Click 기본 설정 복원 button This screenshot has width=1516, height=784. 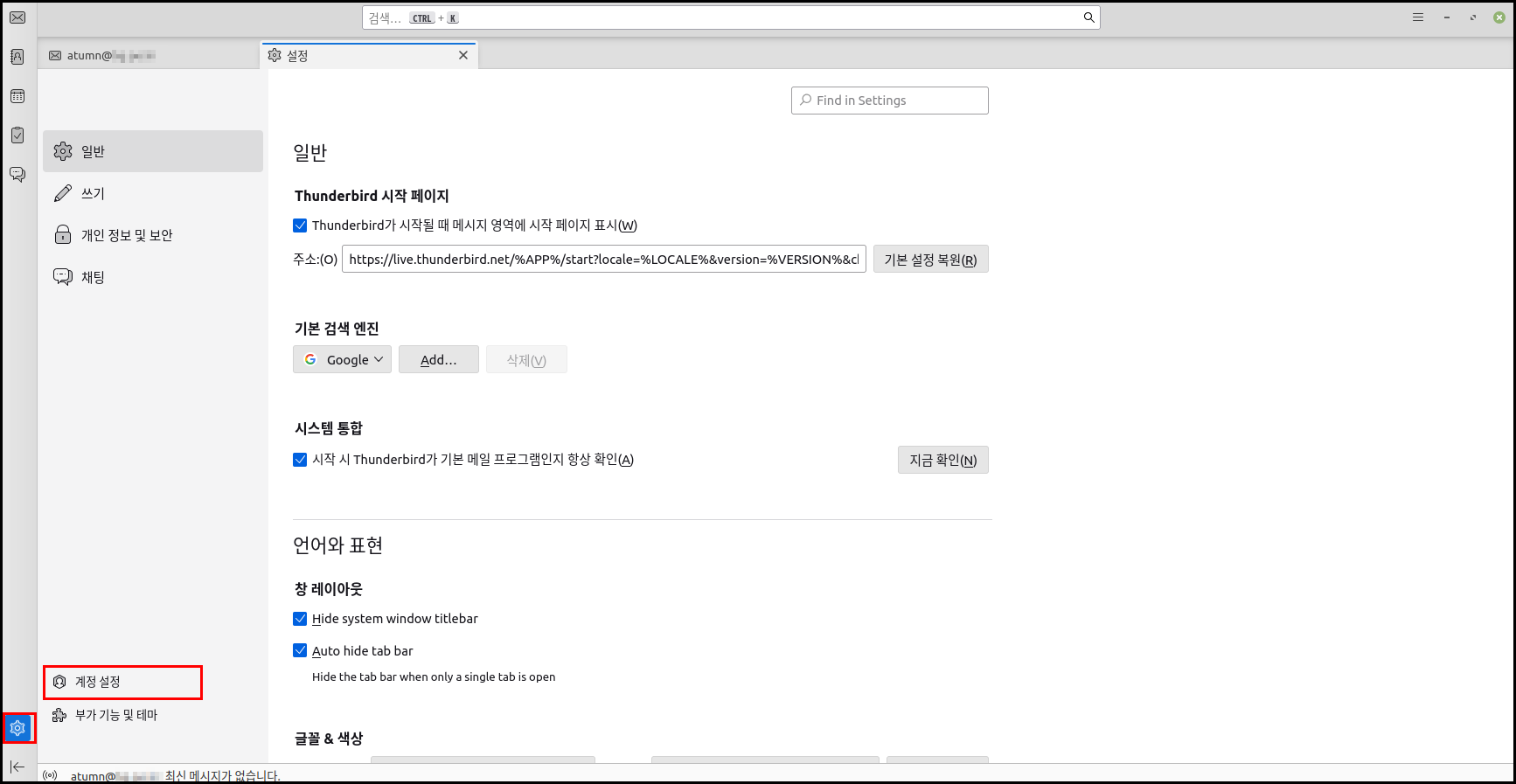pyautogui.click(x=931, y=259)
